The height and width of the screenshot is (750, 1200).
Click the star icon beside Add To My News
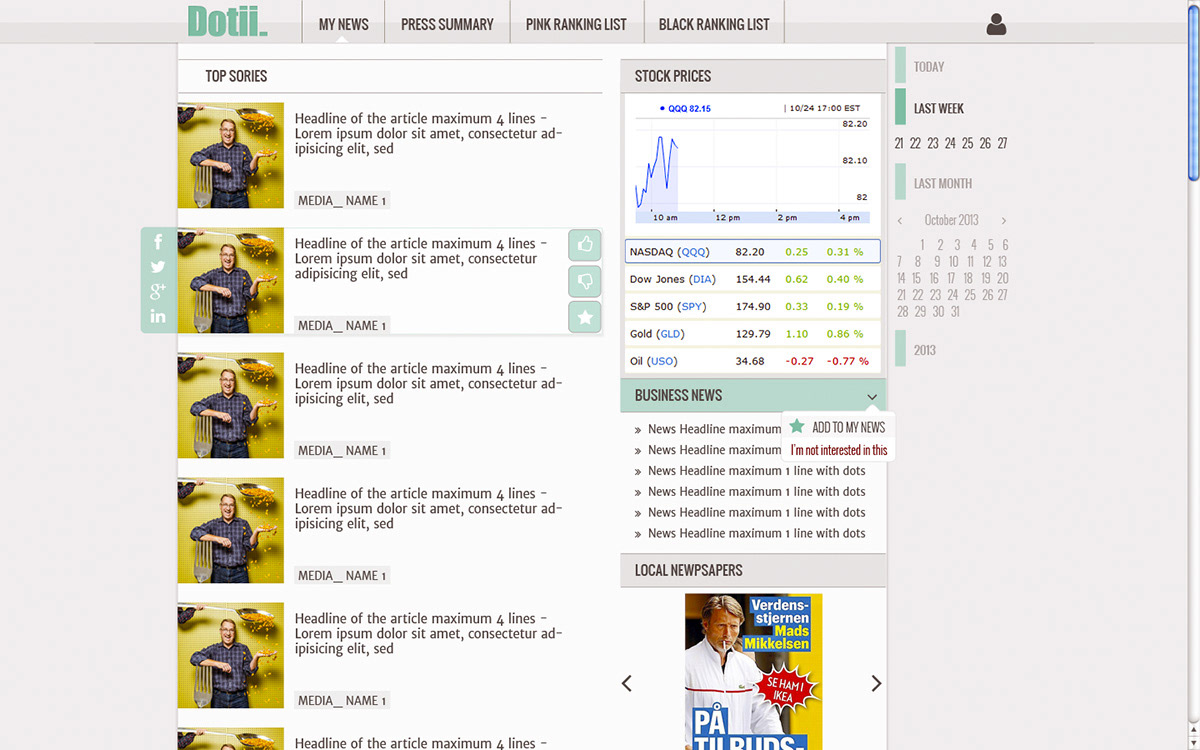[797, 427]
